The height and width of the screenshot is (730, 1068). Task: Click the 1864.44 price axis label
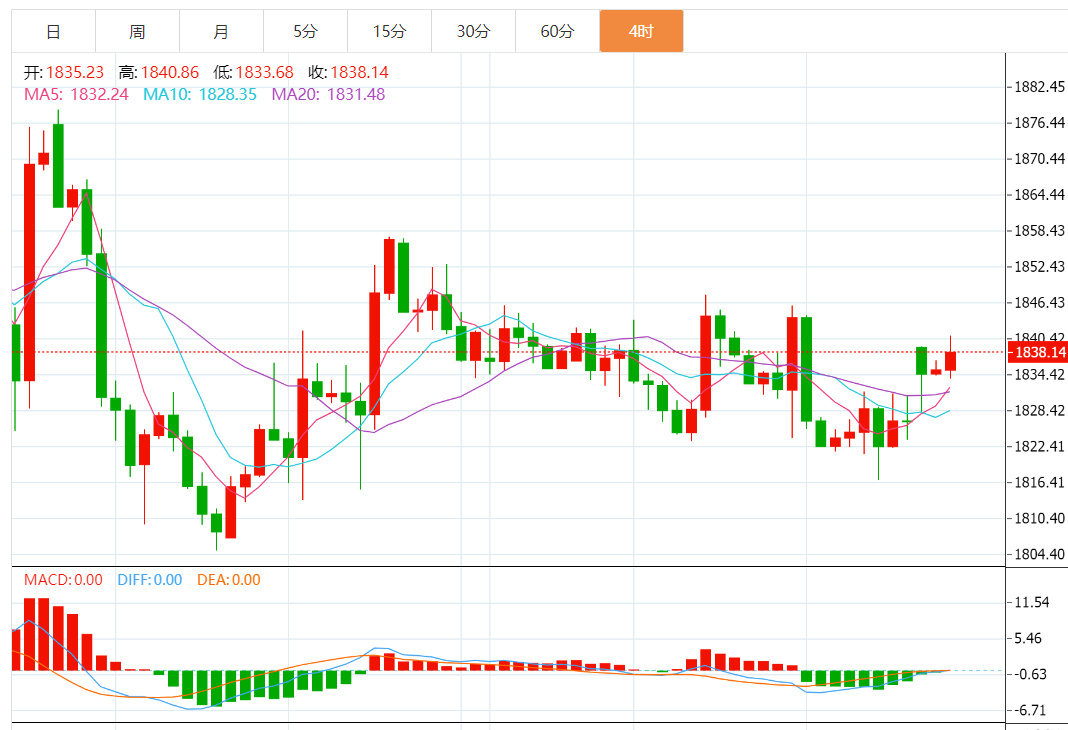click(x=1039, y=195)
